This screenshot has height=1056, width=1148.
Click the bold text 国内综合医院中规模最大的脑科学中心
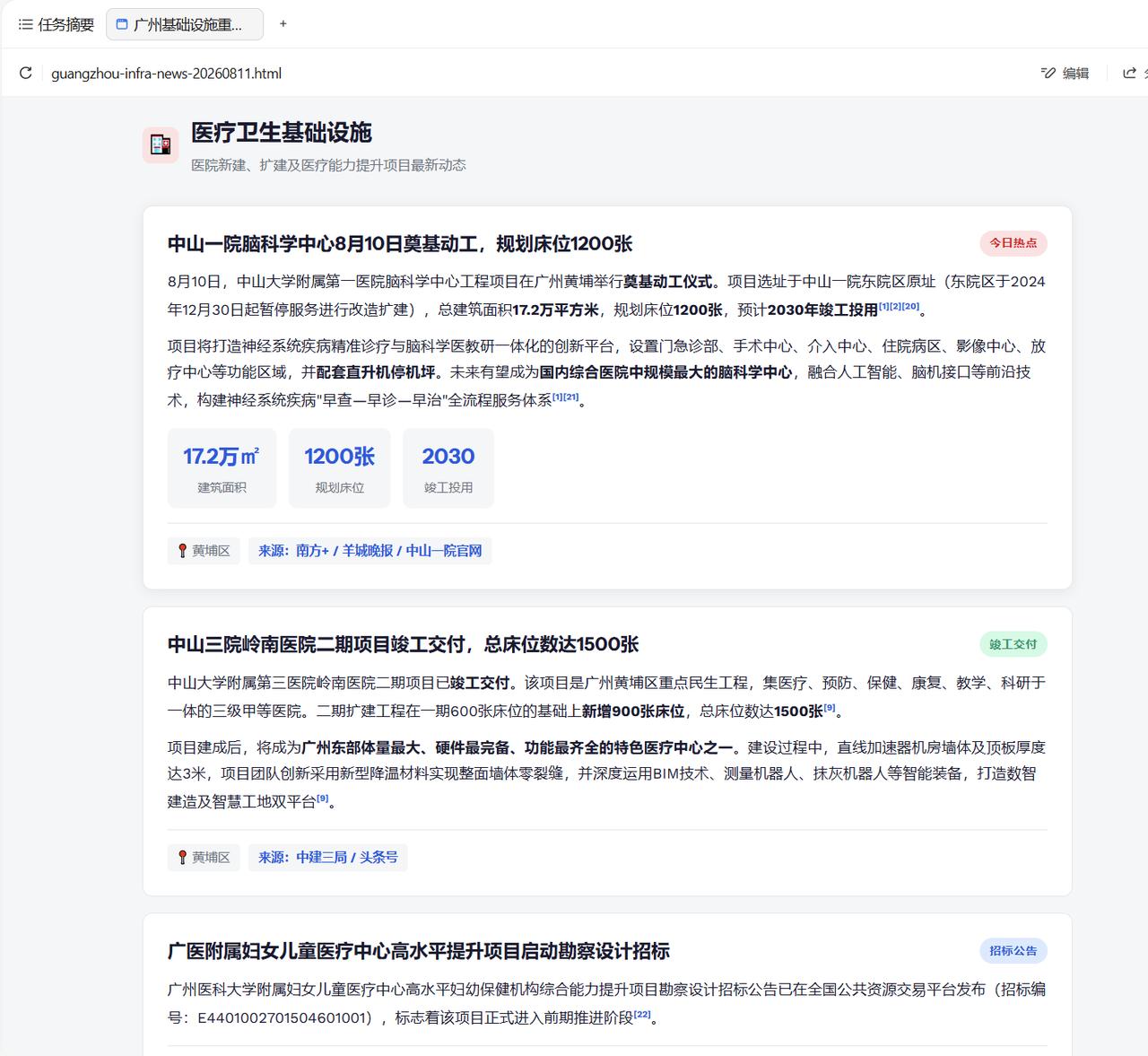[x=665, y=372]
